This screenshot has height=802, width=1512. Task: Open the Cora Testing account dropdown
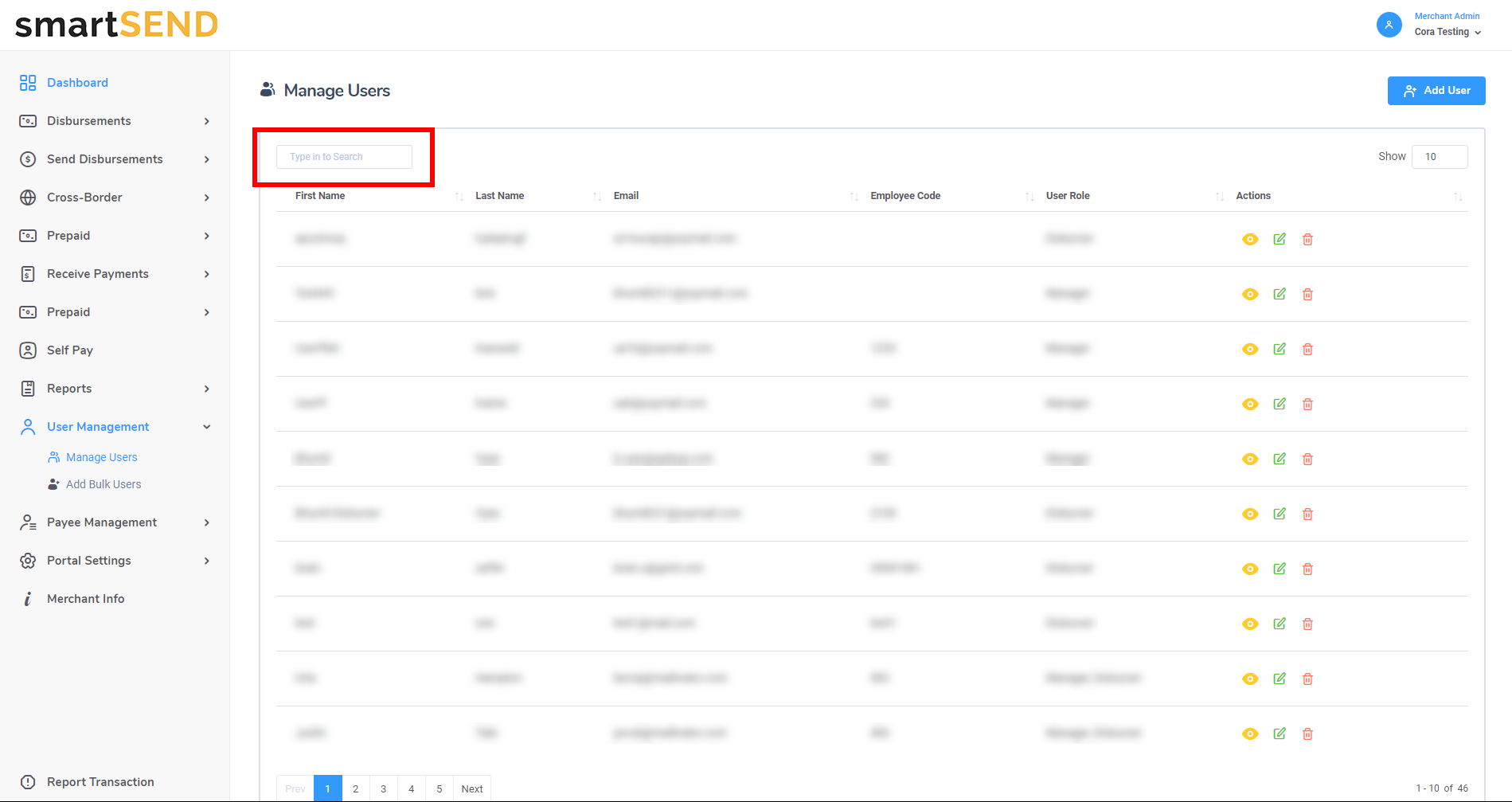point(1448,32)
